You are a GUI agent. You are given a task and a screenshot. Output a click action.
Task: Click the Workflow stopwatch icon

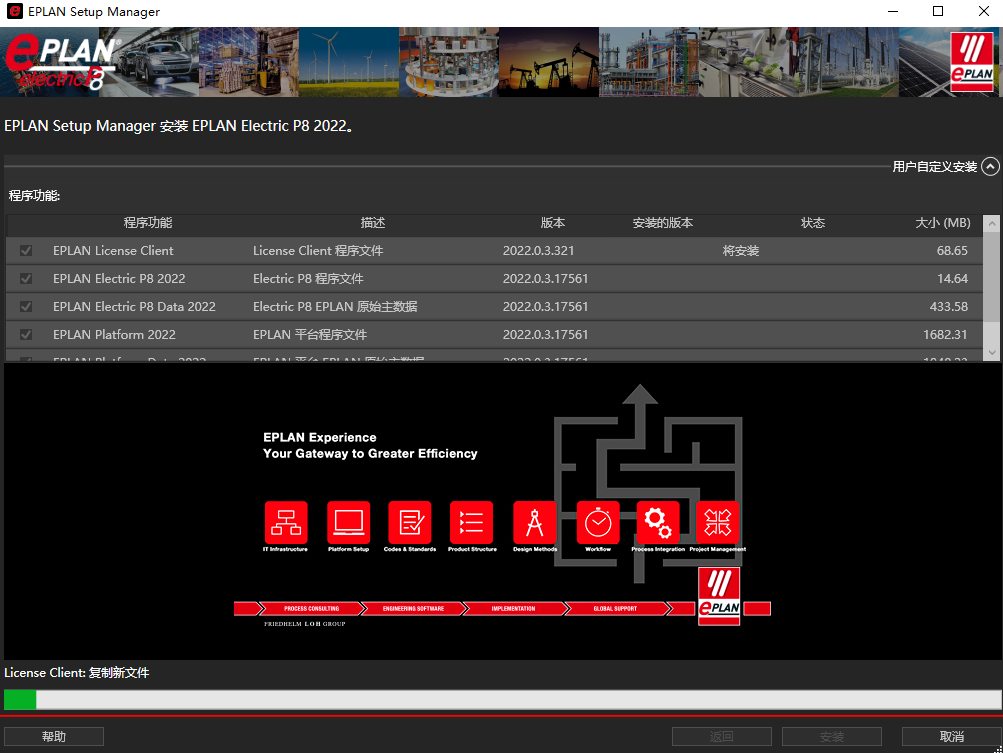point(598,522)
